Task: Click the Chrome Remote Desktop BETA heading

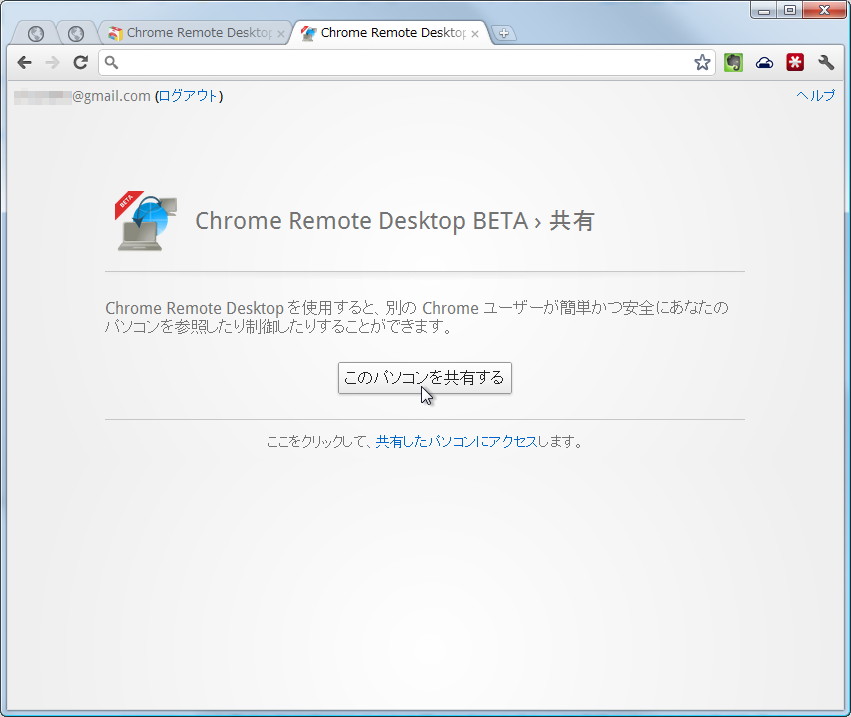Action: 395,221
